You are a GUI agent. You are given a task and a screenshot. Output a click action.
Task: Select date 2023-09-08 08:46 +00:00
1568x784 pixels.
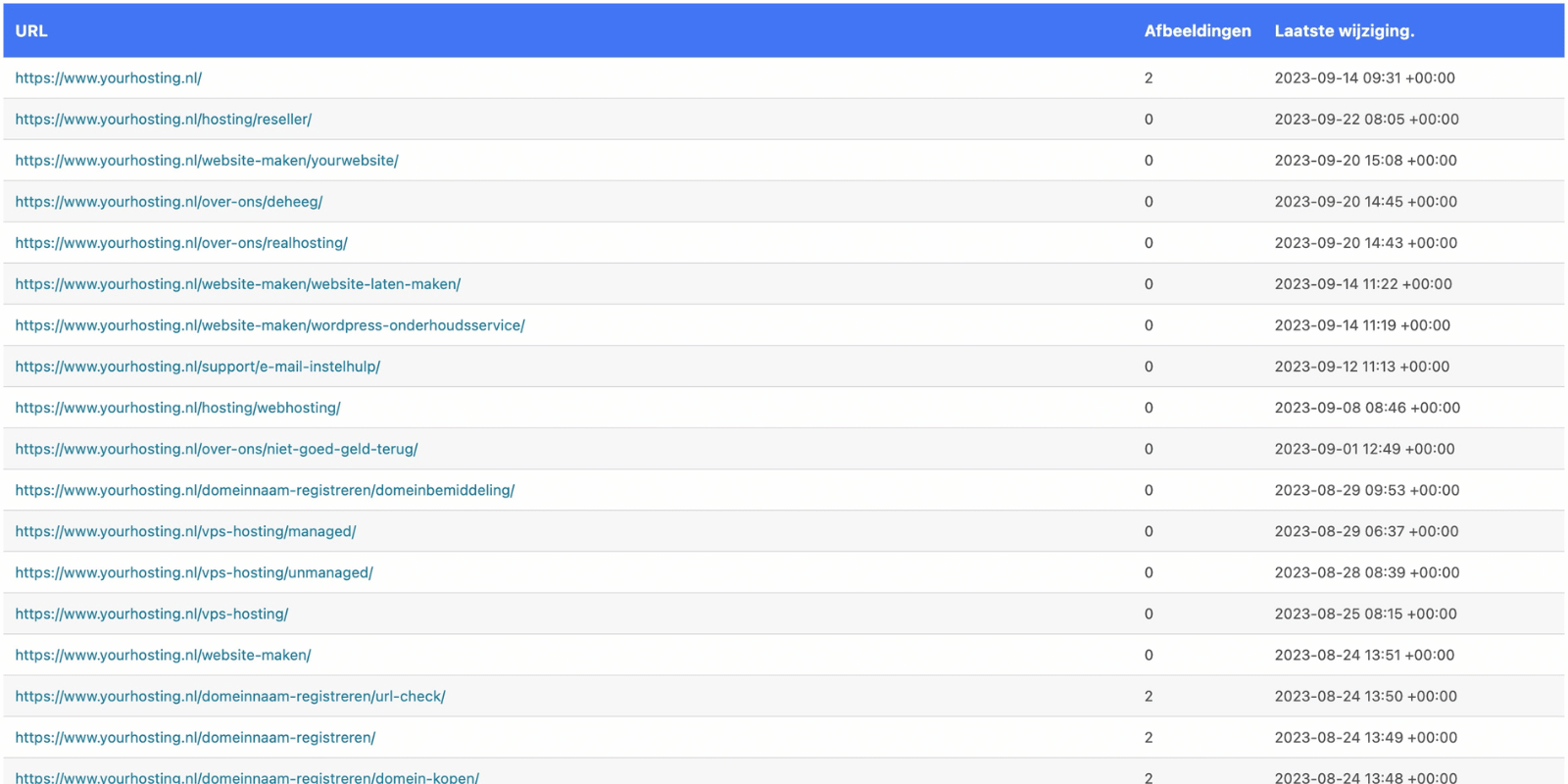1367,408
